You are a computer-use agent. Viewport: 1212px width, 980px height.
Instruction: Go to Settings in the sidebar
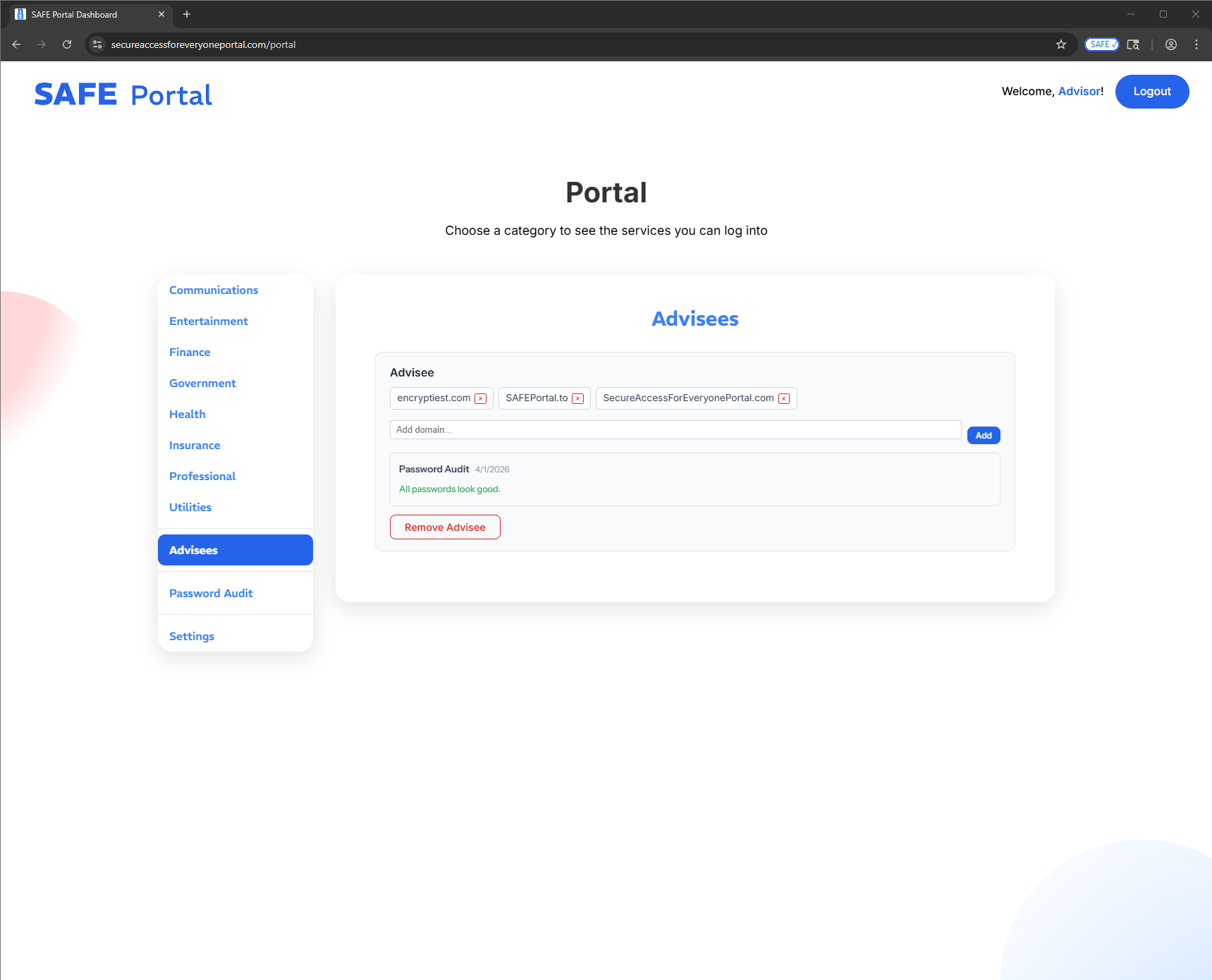[192, 637]
